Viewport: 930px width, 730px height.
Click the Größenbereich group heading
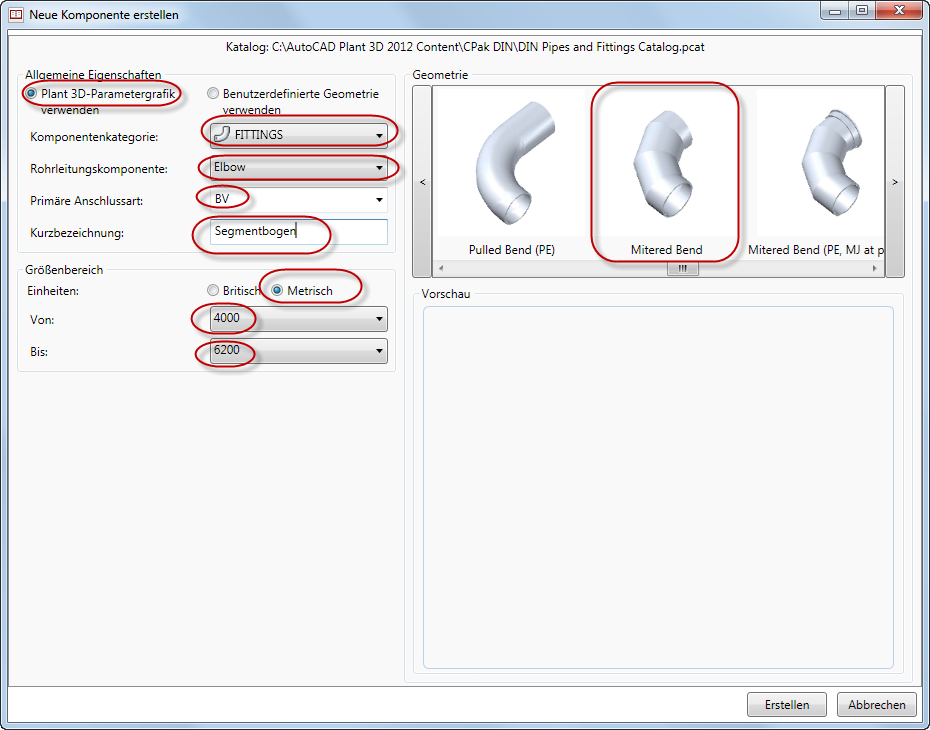coord(64,270)
